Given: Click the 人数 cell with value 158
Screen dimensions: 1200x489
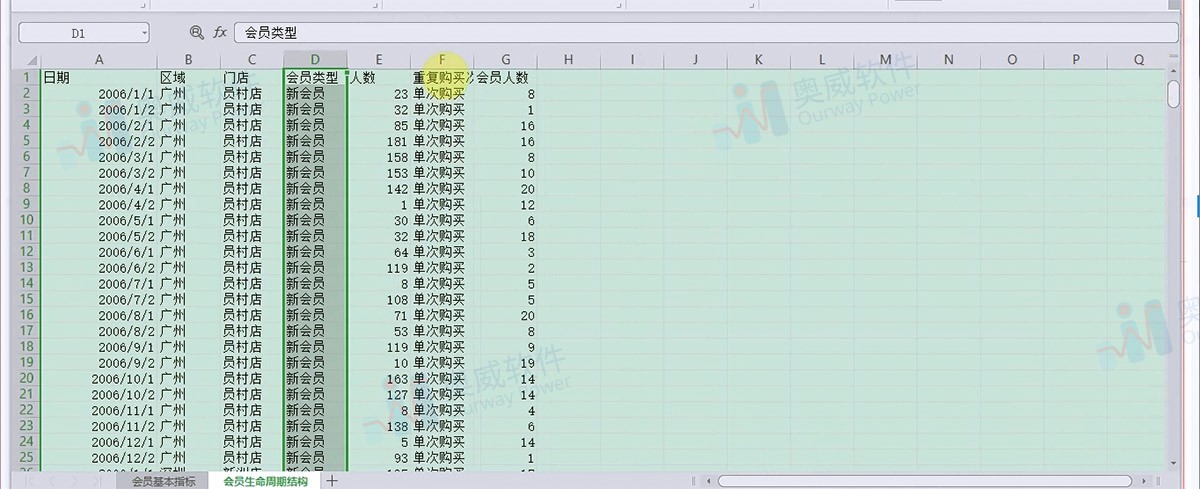Looking at the screenshot, I should 379,157.
